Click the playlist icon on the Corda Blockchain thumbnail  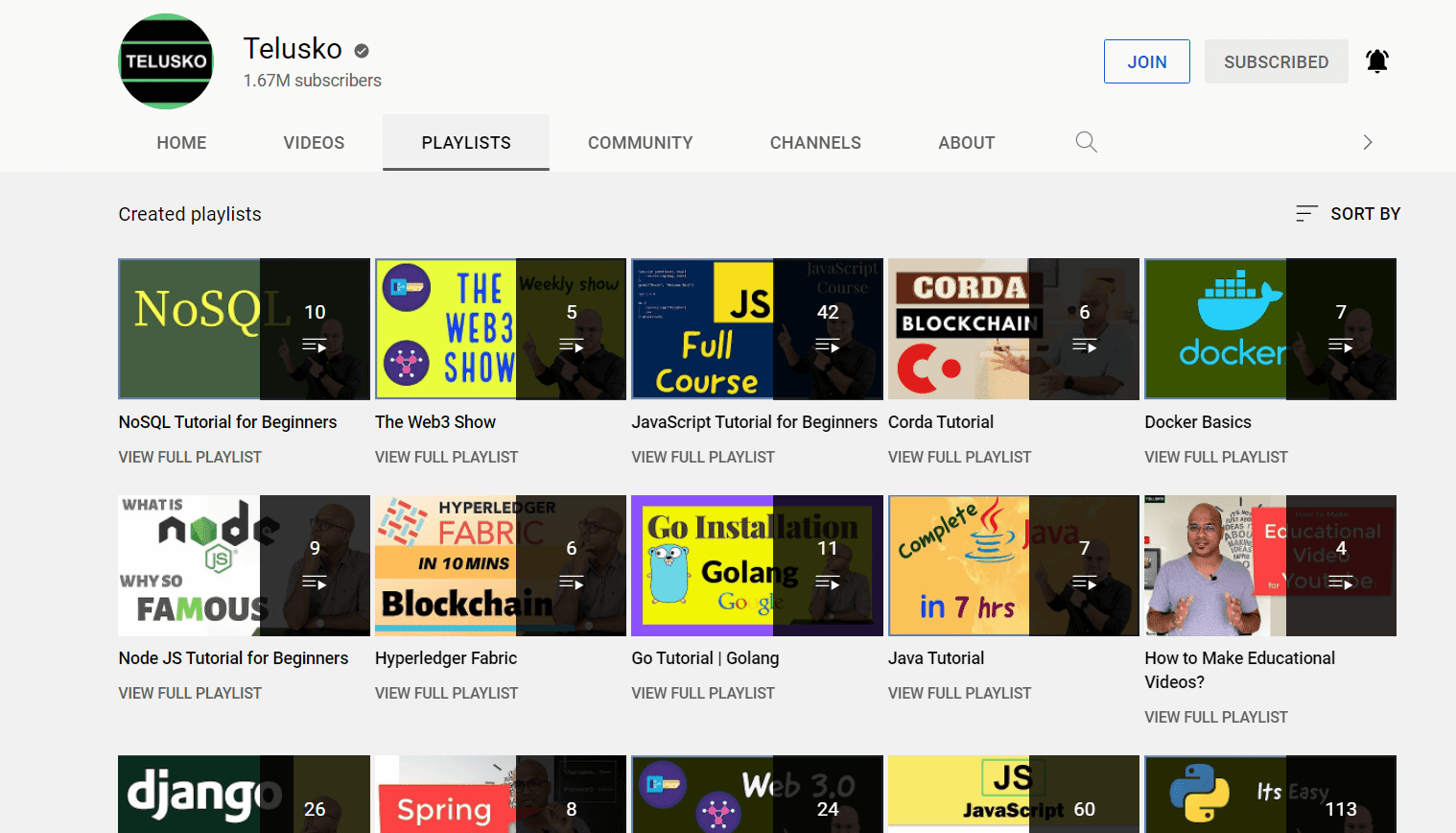pos(1085,345)
